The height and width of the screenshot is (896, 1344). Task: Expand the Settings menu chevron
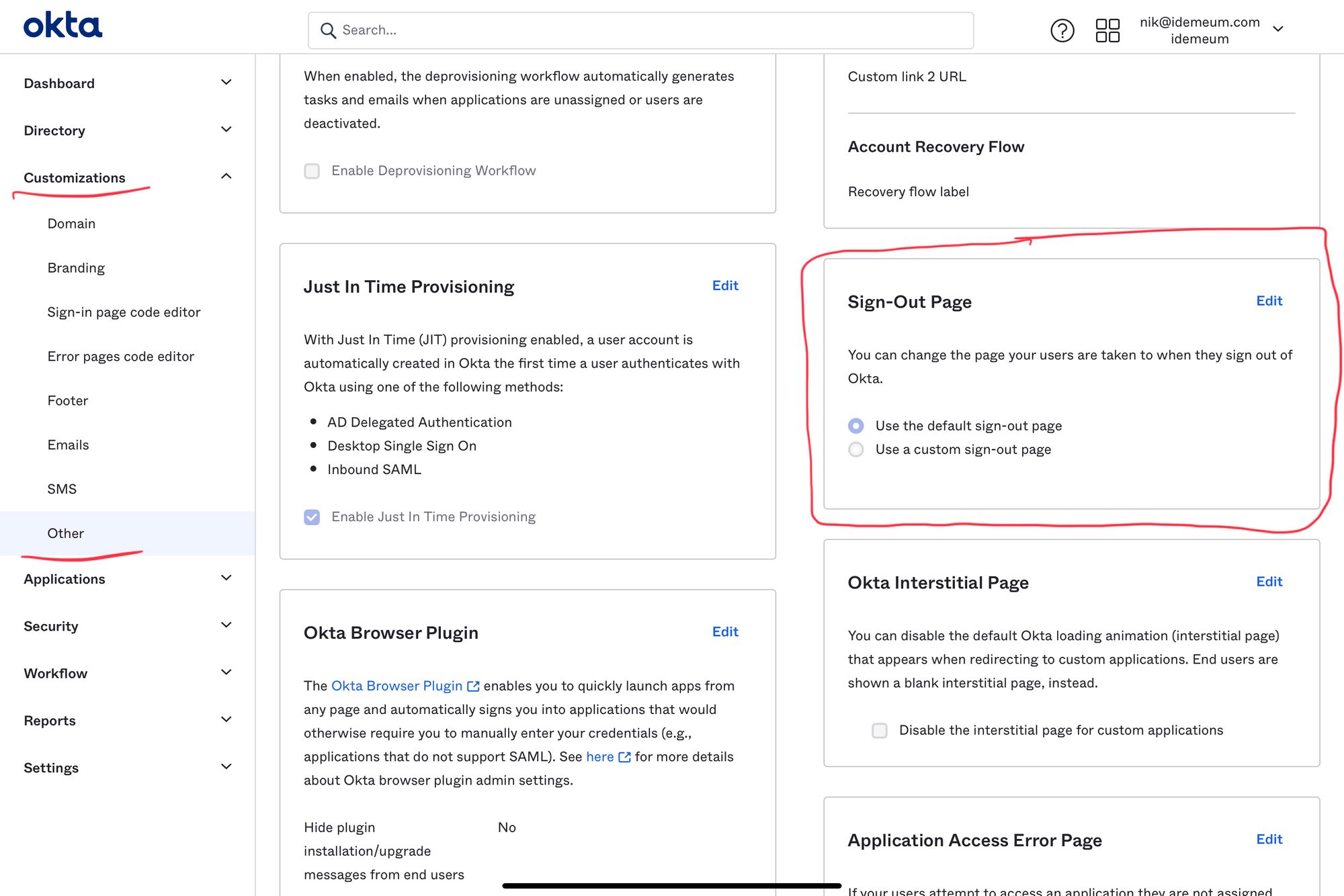[226, 767]
